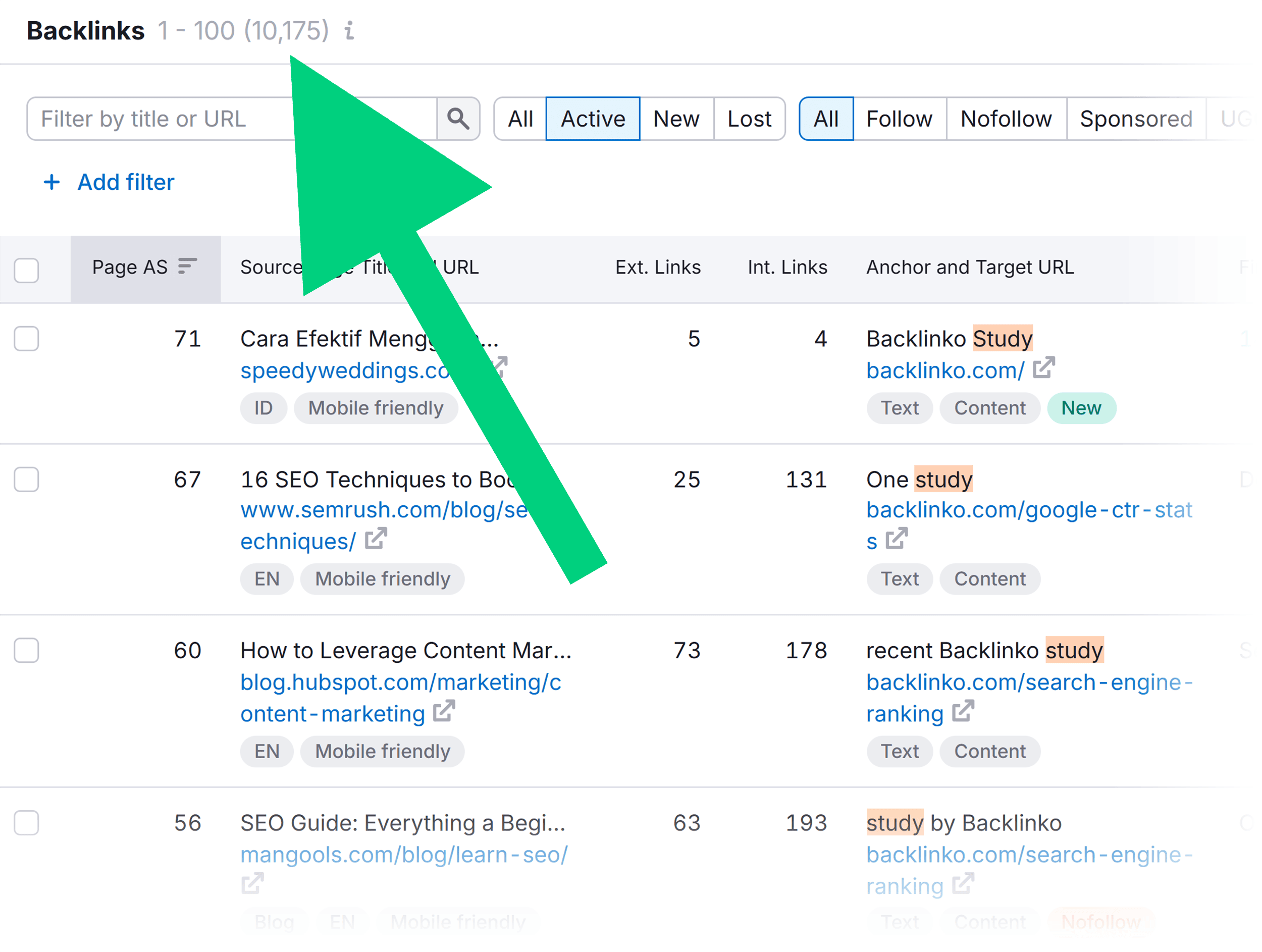Click the info icon beside the Backlinks count
The height and width of the screenshot is (952, 1262).
[349, 31]
